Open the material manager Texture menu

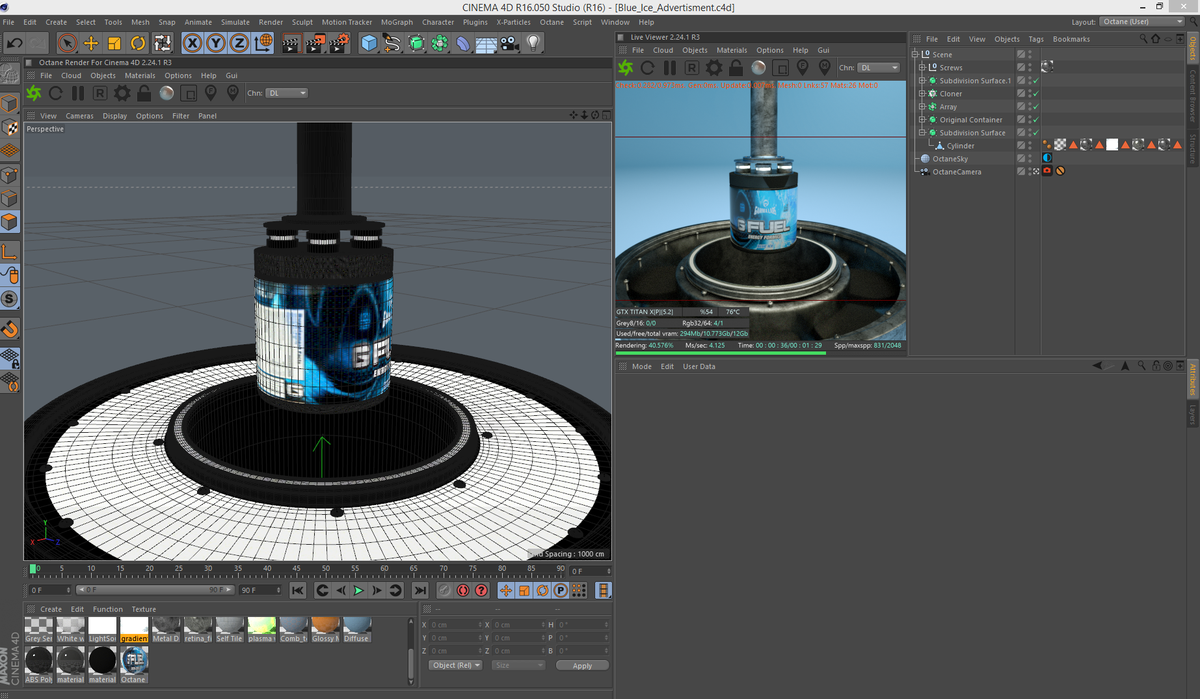pyautogui.click(x=144, y=609)
